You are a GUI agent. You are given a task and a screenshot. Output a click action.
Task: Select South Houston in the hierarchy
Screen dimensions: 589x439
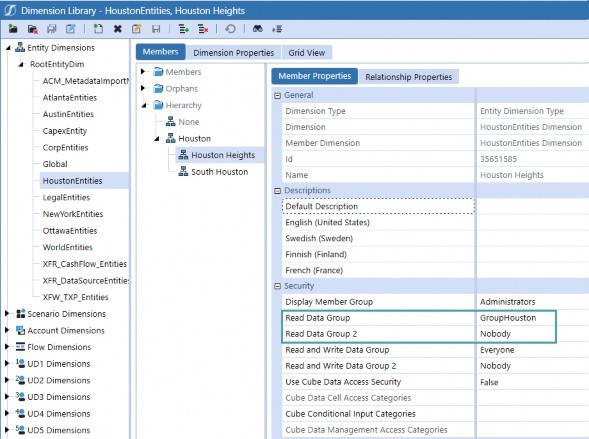pos(219,172)
